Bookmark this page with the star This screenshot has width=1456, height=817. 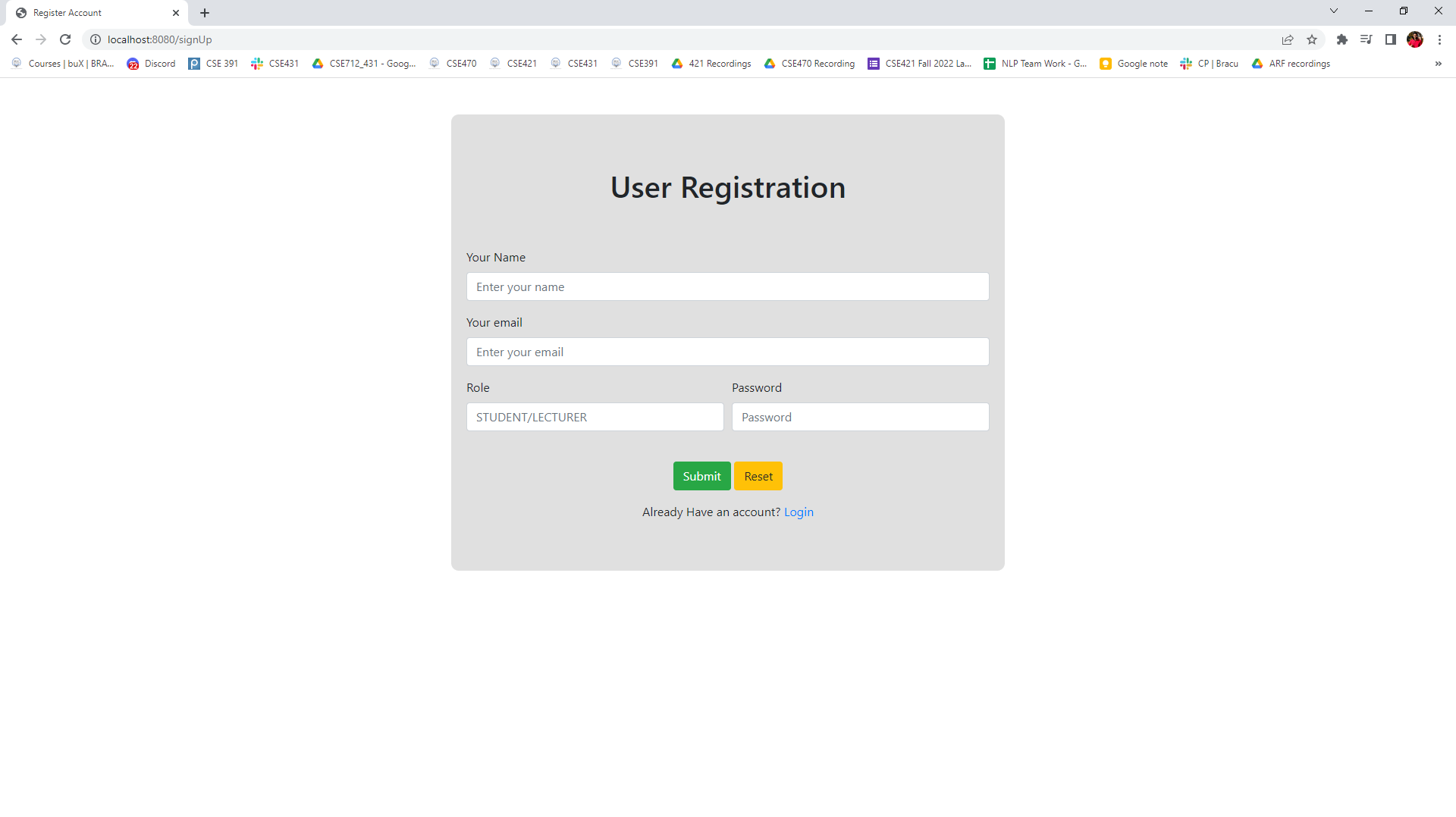coord(1312,39)
